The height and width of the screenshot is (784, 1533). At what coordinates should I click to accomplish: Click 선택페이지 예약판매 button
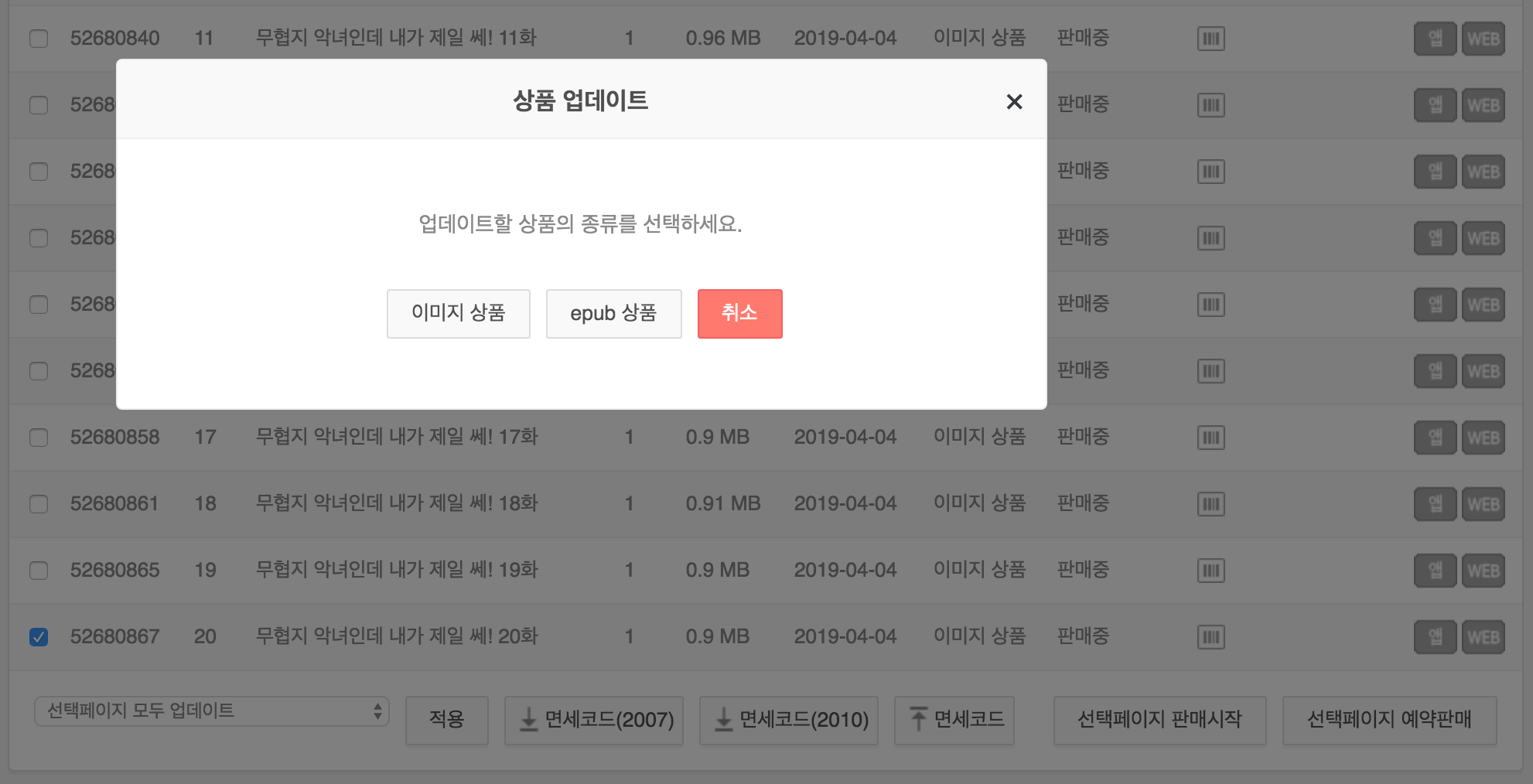pyautogui.click(x=1390, y=720)
